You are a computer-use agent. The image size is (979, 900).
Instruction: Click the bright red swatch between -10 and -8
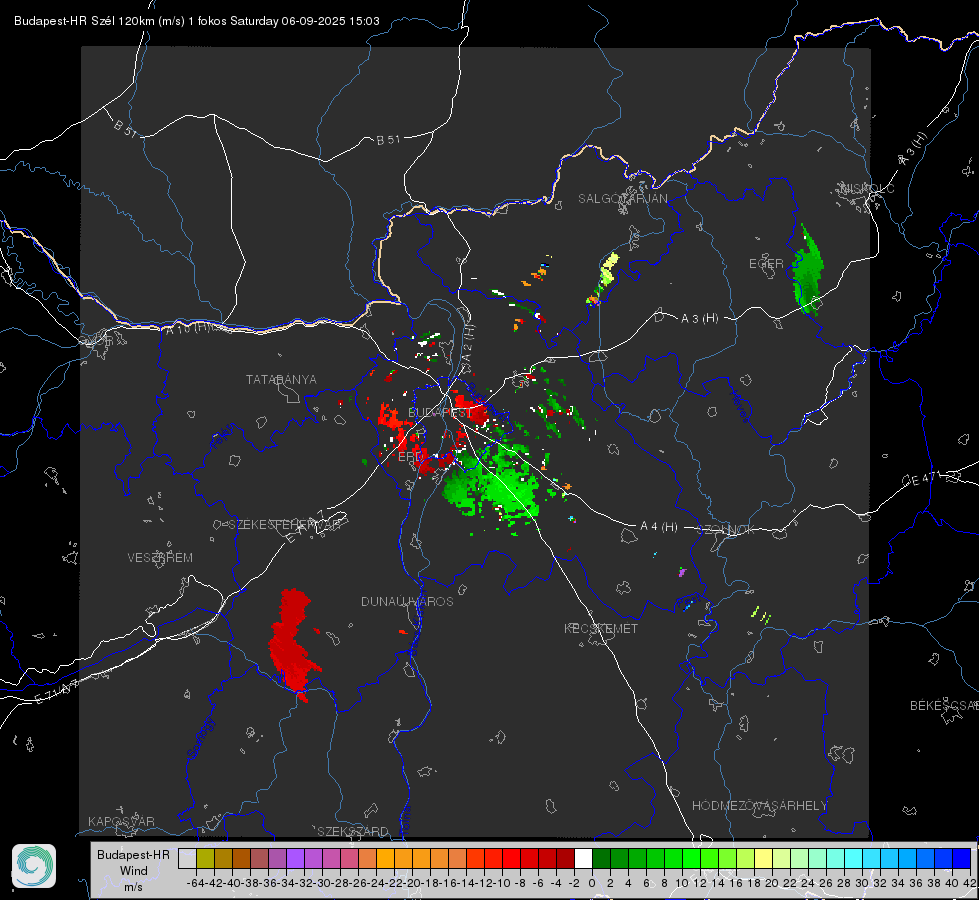[x=511, y=858]
